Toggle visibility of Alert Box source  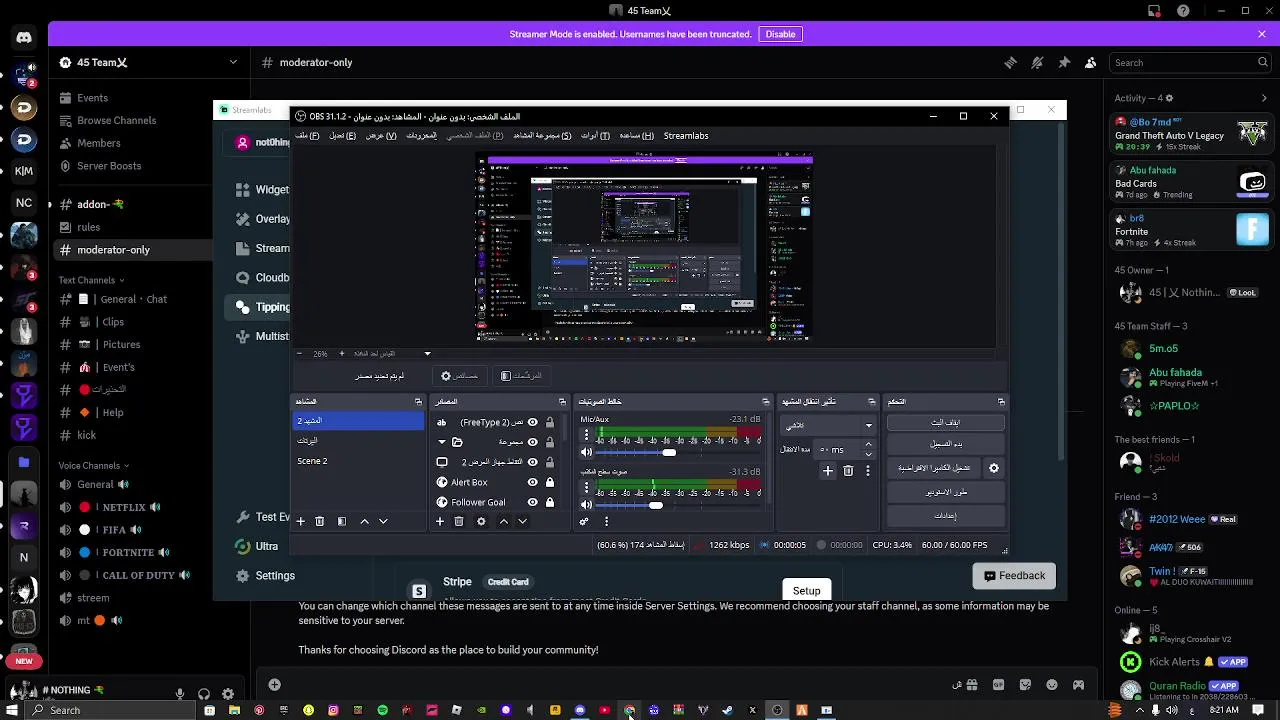[532, 482]
